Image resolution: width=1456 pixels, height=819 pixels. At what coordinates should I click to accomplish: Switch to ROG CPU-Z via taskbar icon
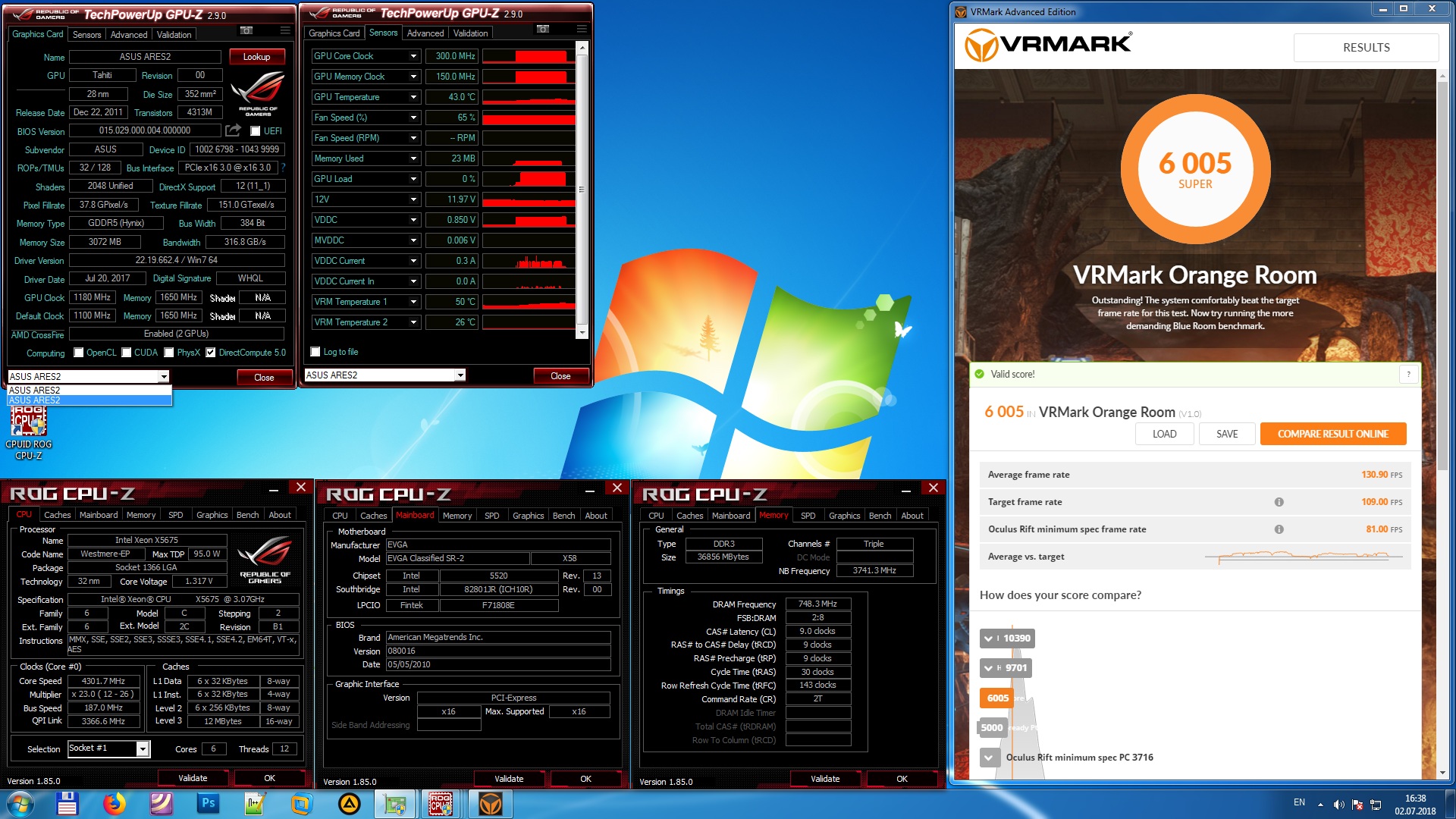[x=441, y=804]
